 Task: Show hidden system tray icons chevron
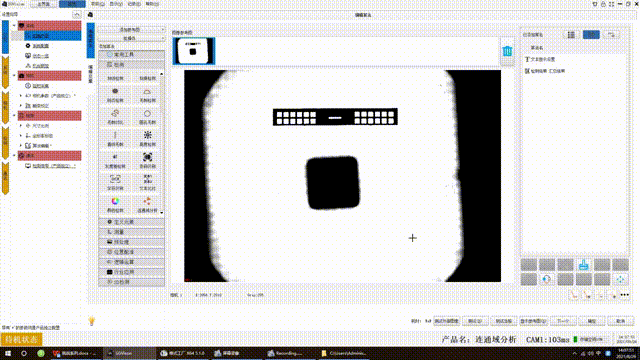coord(575,353)
